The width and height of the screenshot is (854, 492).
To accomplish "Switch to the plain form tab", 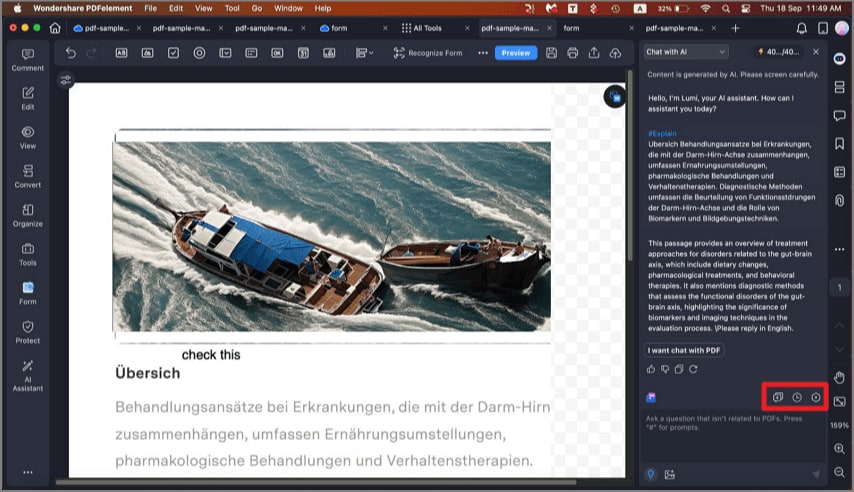I will pyautogui.click(x=571, y=28).
